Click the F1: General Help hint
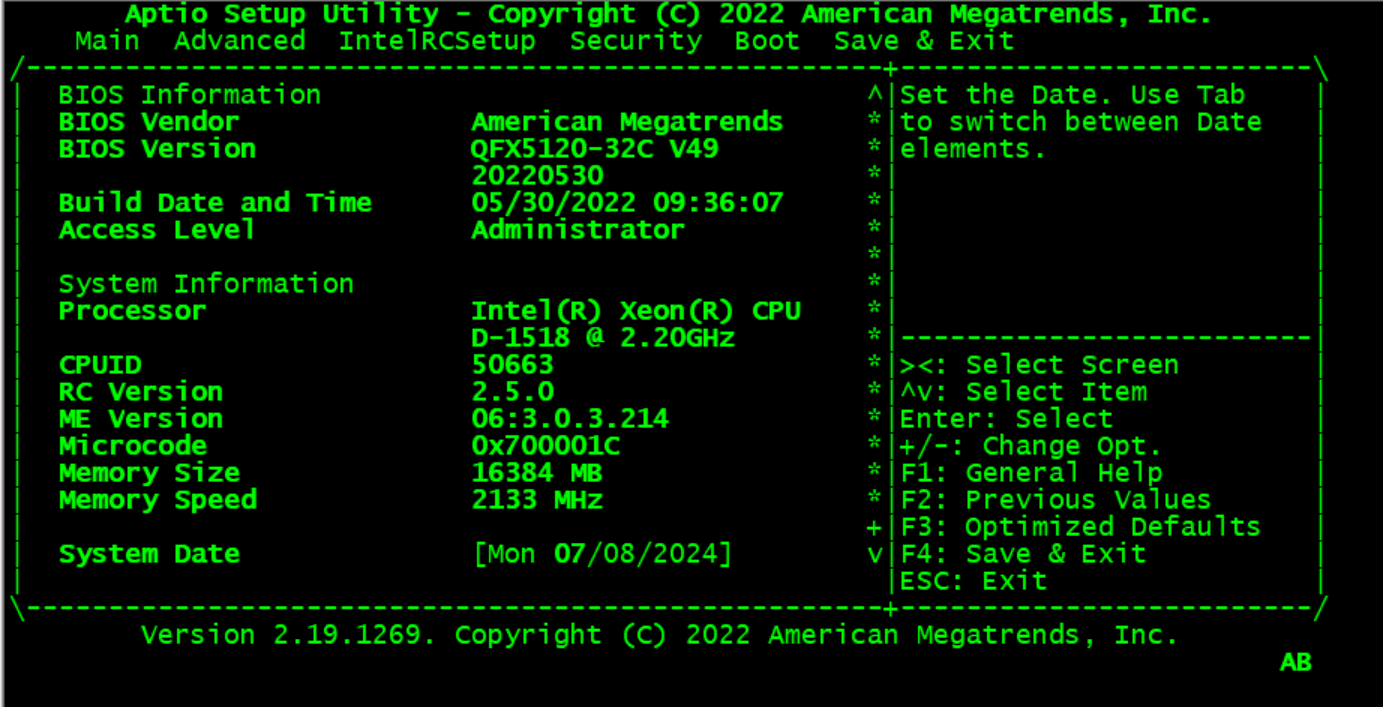The height and width of the screenshot is (707, 1383). [1031, 473]
